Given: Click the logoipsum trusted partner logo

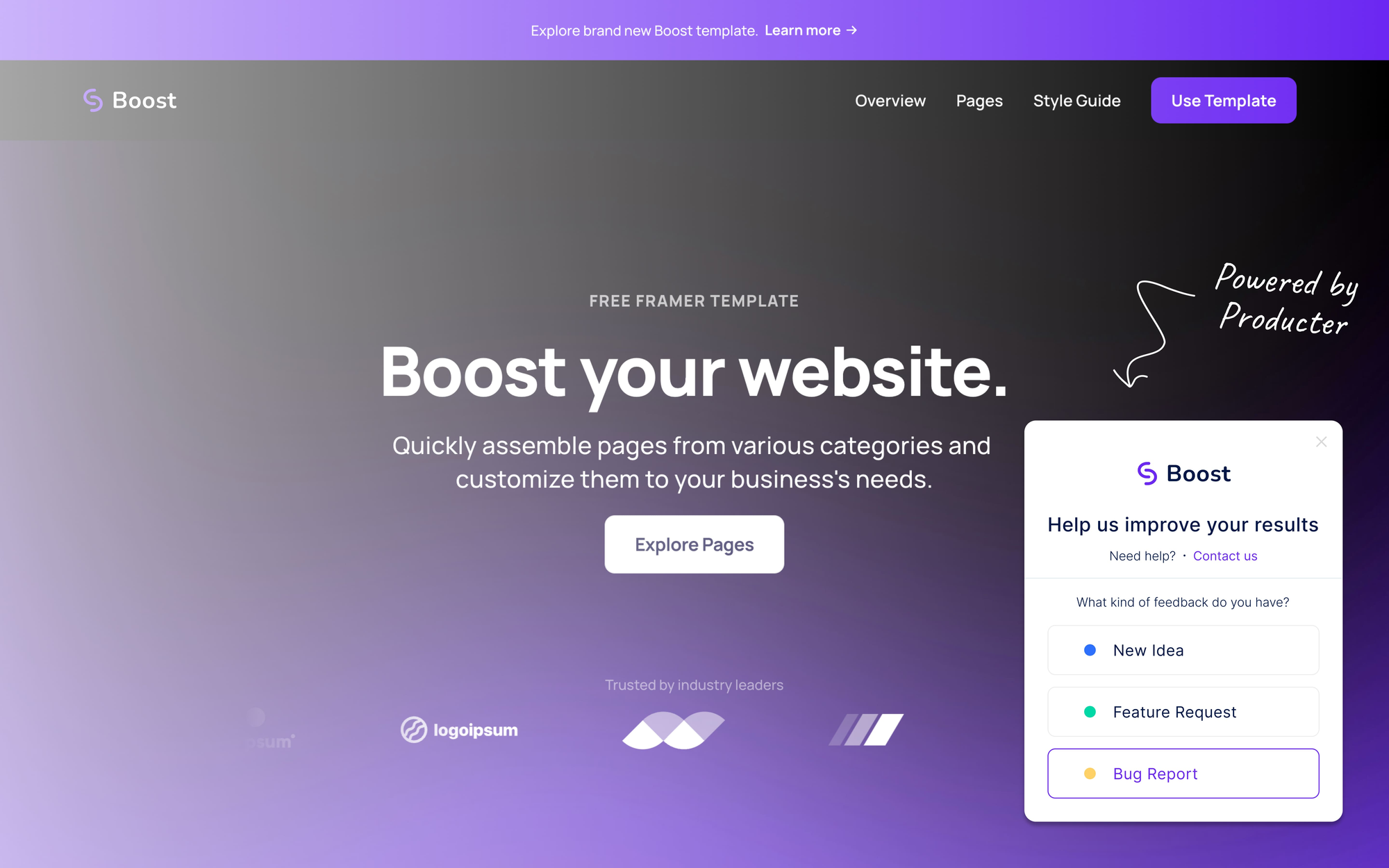Looking at the screenshot, I should [x=459, y=730].
